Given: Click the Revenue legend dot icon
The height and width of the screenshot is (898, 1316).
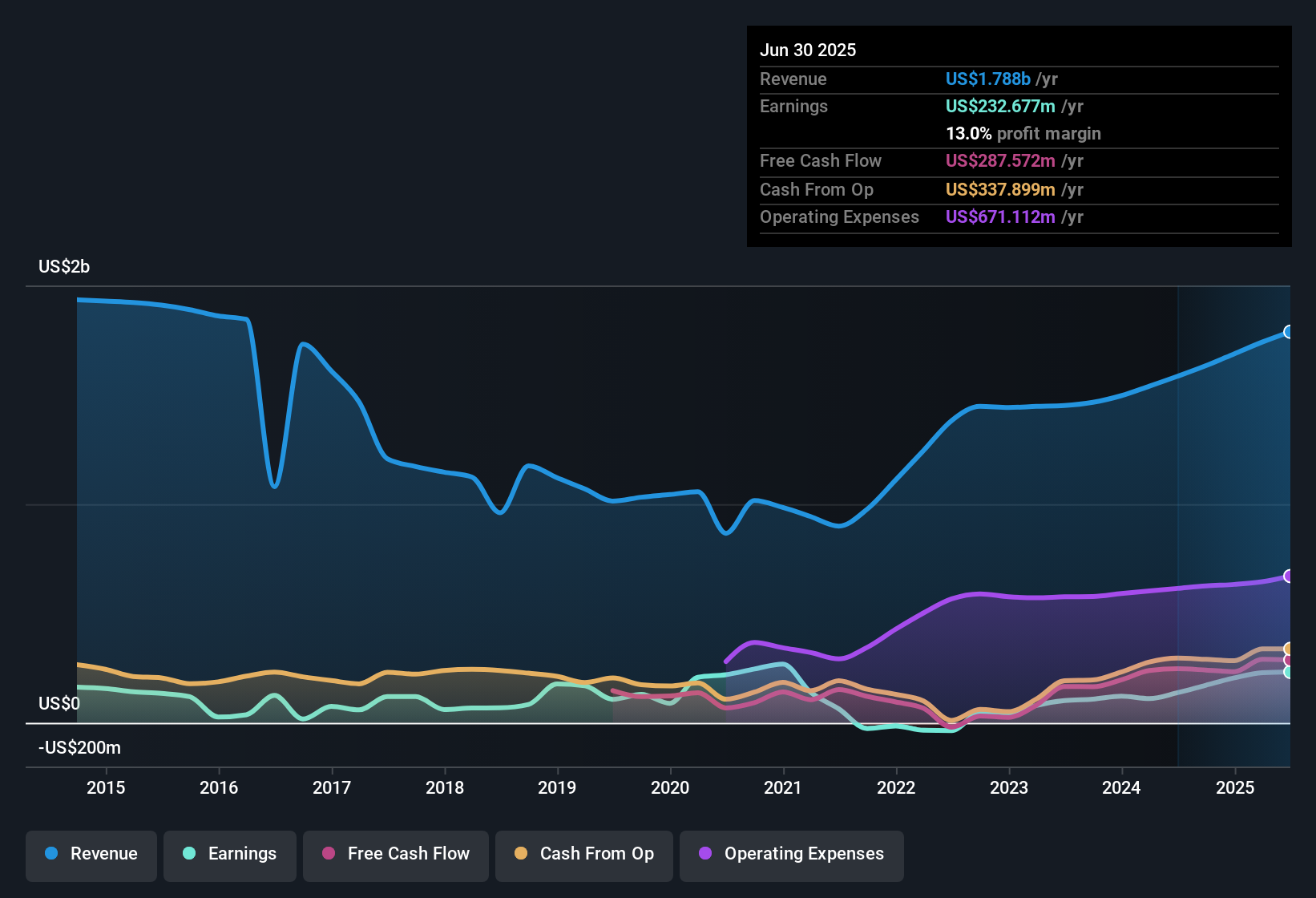Looking at the screenshot, I should pyautogui.click(x=50, y=854).
